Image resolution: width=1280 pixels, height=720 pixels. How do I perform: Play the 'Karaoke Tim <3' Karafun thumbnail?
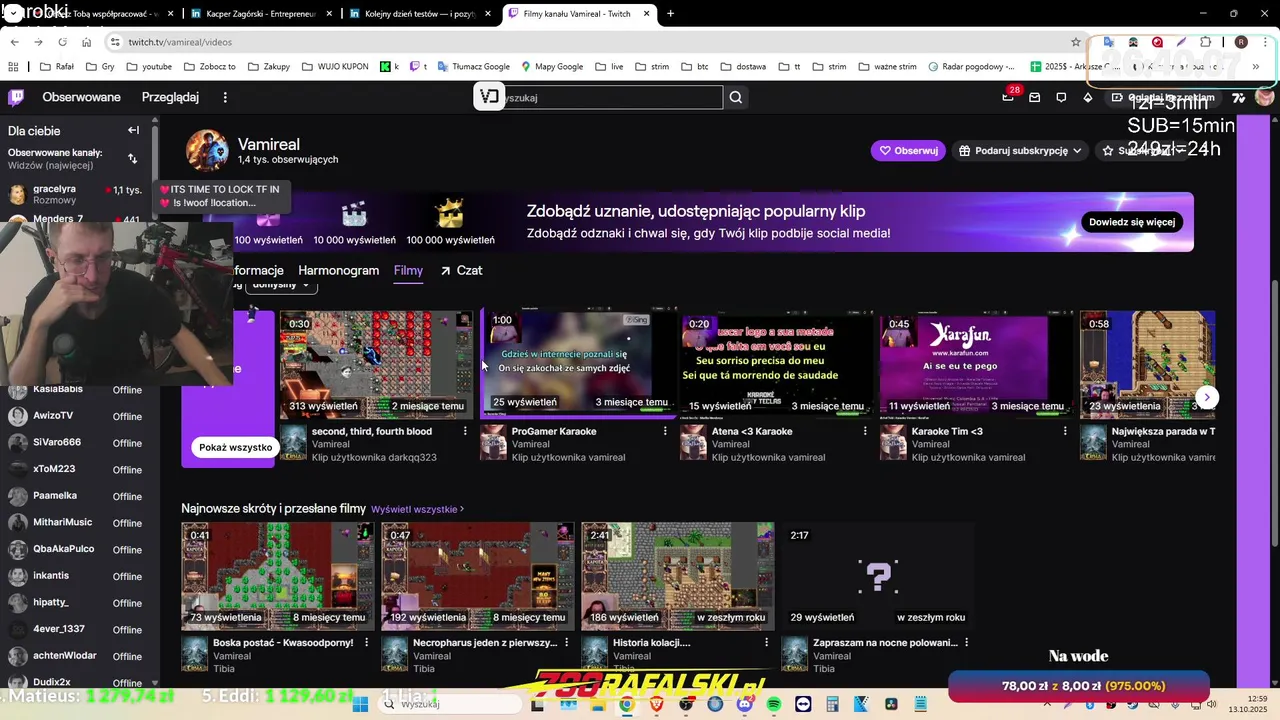pyautogui.click(x=977, y=365)
